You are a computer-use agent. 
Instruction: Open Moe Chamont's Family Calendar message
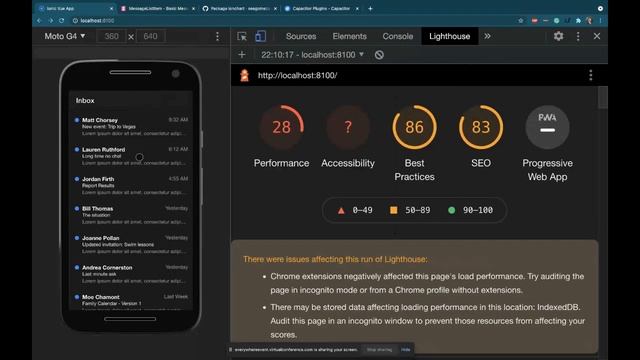click(131, 300)
